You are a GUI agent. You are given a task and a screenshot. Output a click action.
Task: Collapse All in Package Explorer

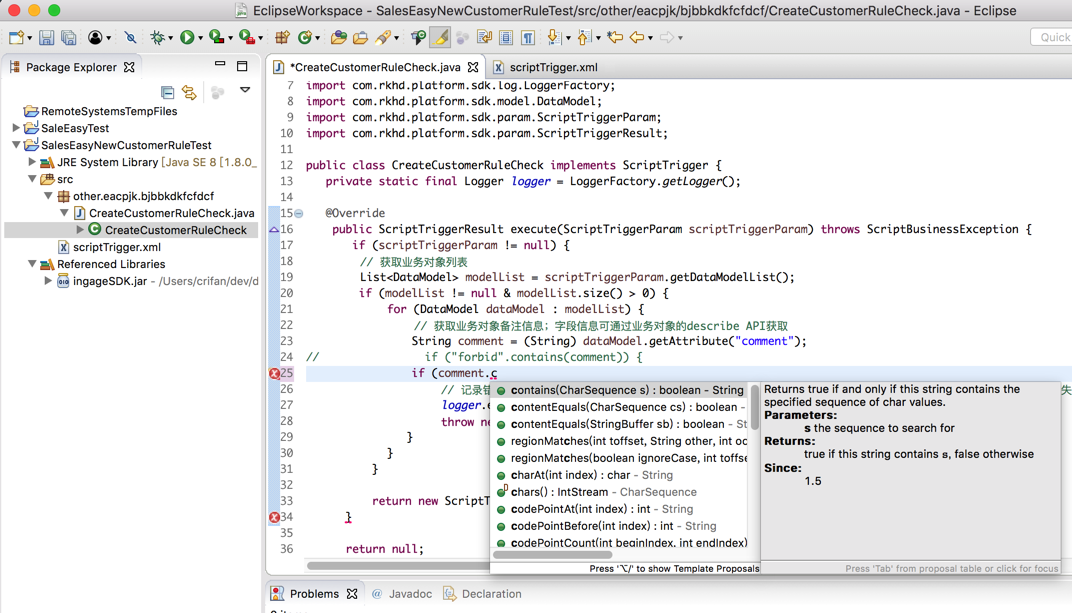[x=168, y=92]
